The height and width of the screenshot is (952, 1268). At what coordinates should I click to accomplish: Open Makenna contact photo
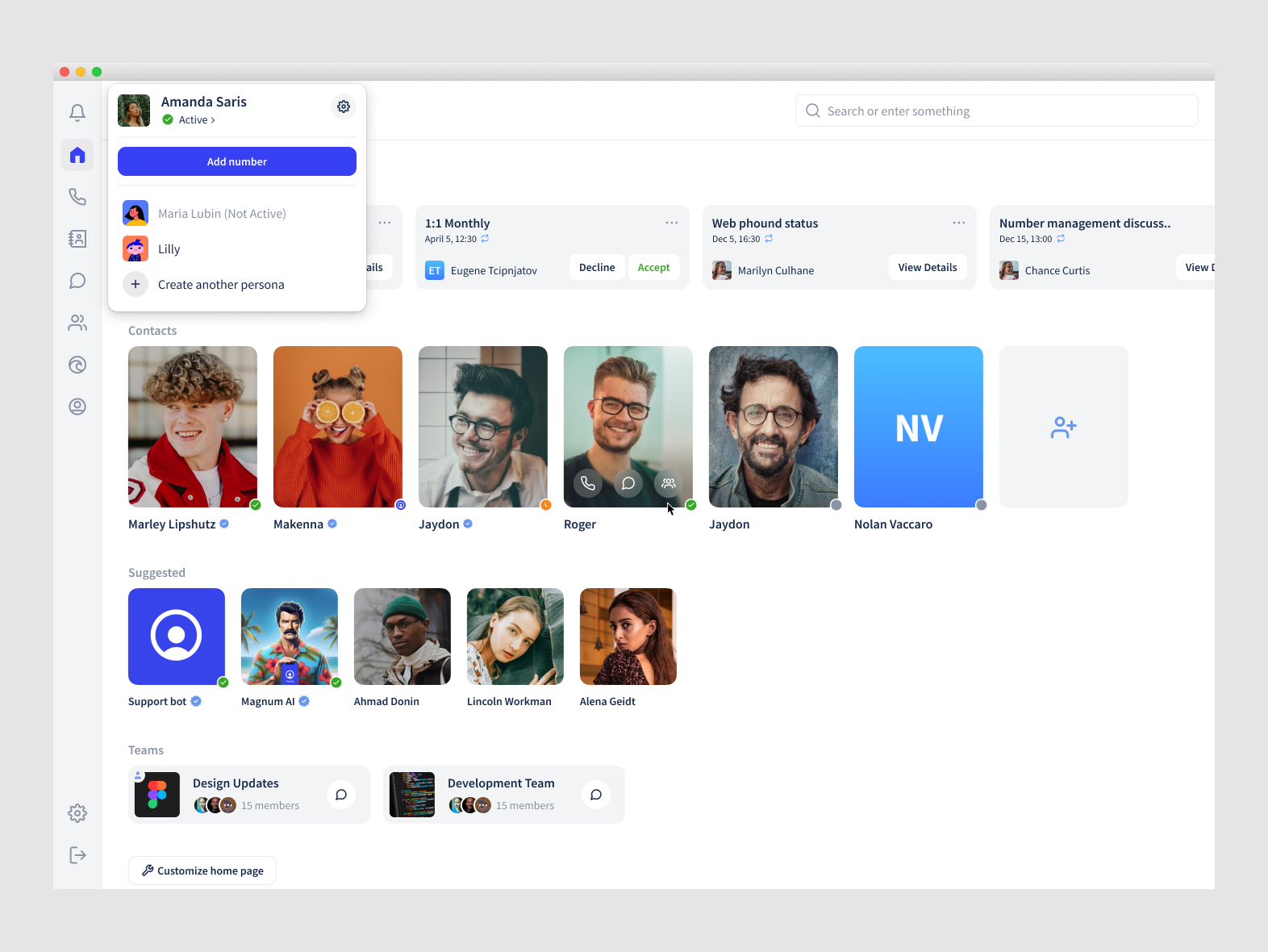tap(338, 427)
